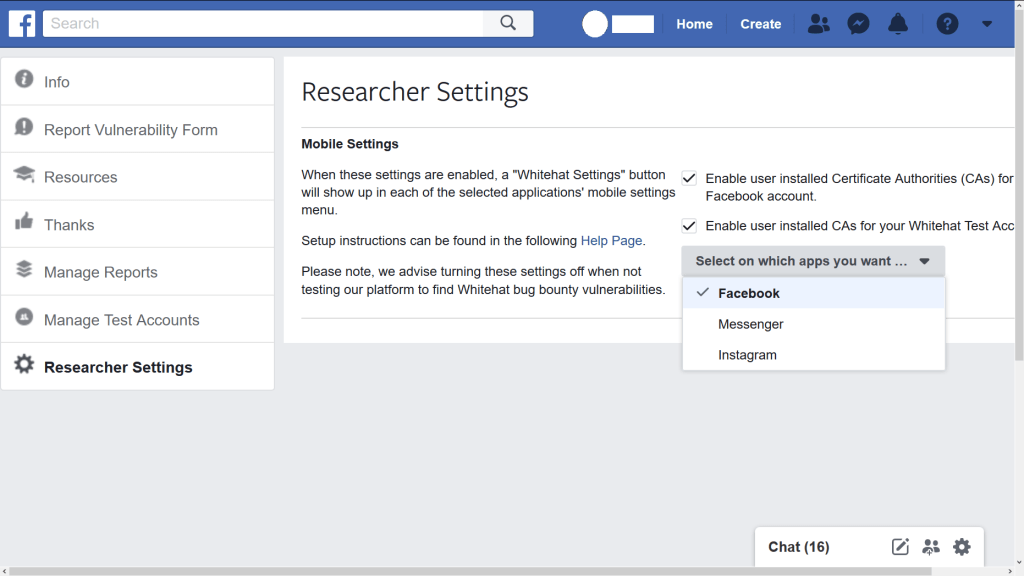Open the Thanks section
The width and height of the screenshot is (1024, 576).
click(138, 225)
